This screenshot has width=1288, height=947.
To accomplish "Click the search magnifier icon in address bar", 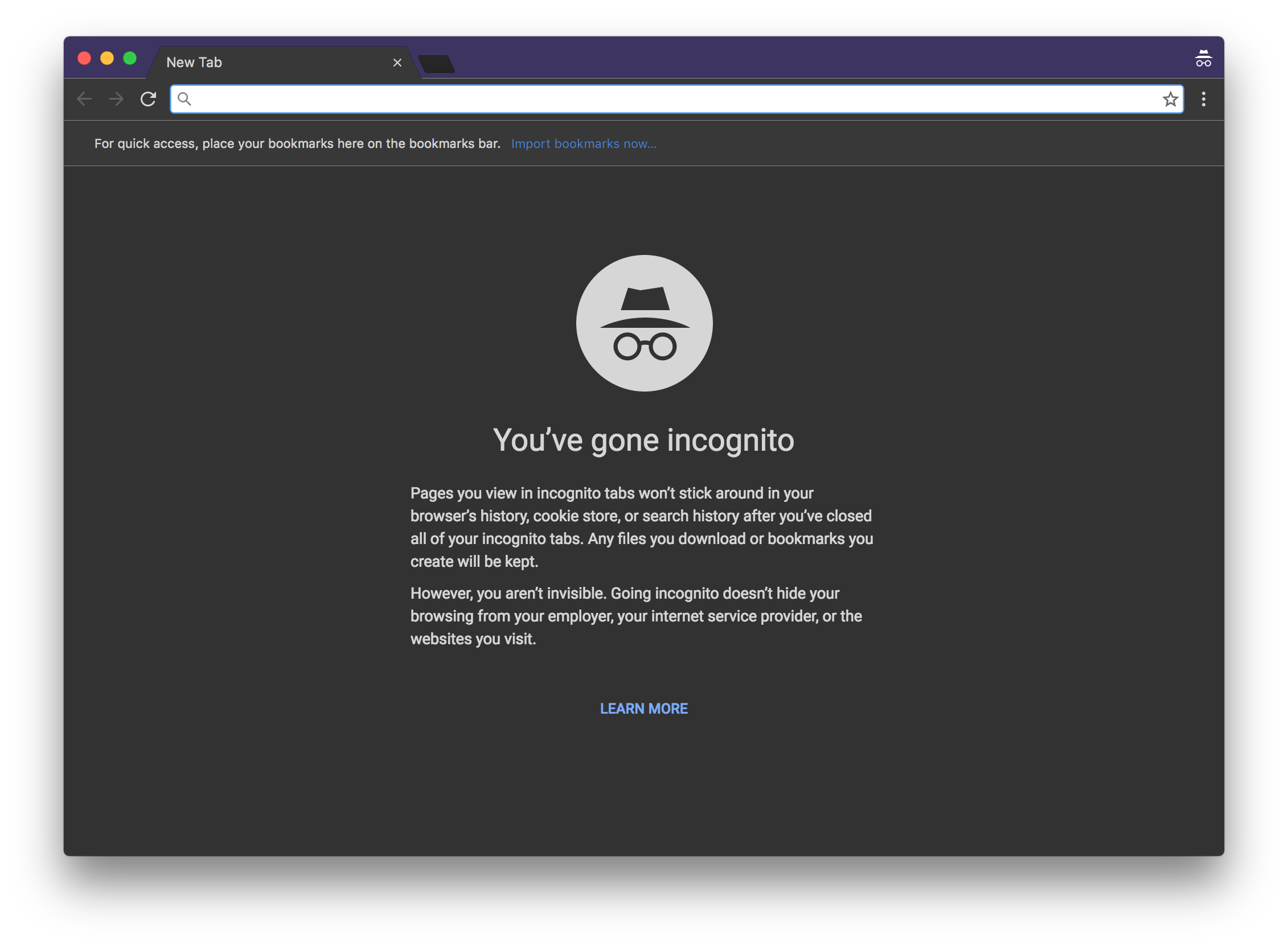I will coord(184,99).
